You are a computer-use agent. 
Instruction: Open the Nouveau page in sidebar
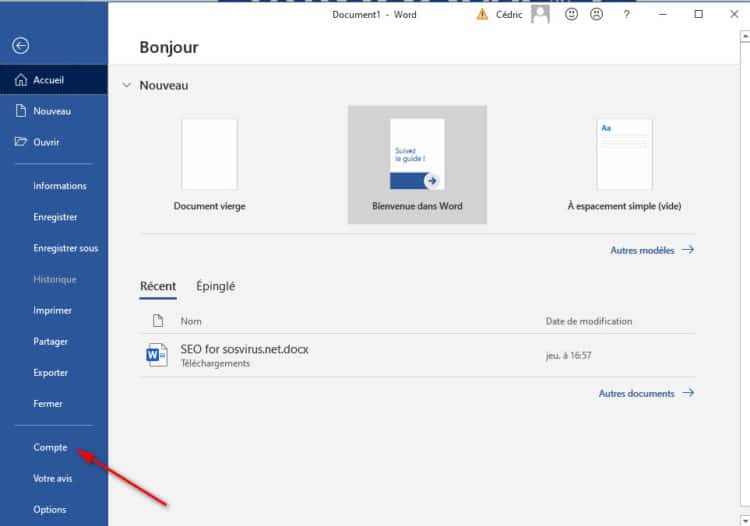tap(51, 111)
